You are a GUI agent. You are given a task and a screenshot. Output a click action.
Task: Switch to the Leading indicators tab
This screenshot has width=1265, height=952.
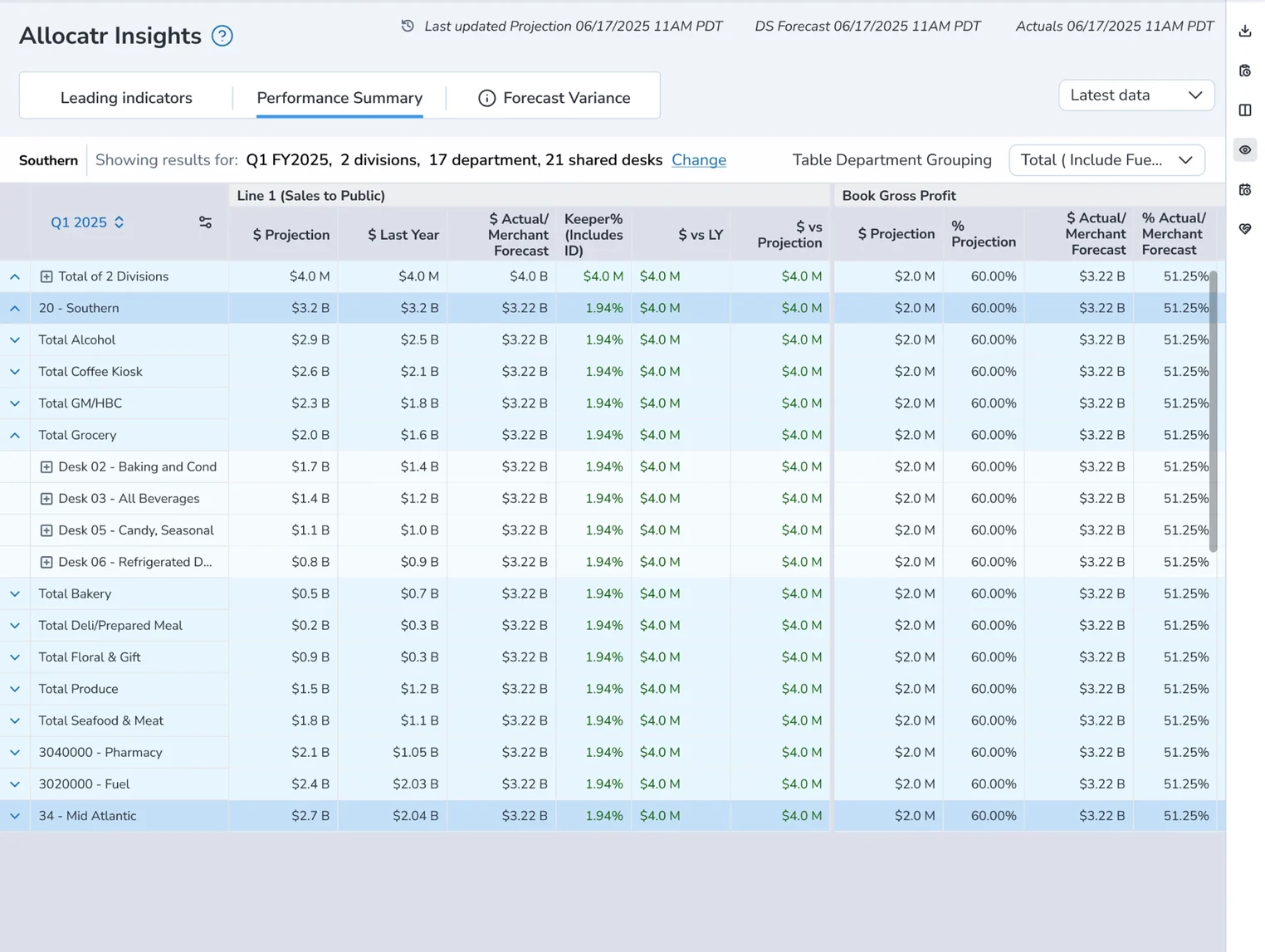pos(126,98)
